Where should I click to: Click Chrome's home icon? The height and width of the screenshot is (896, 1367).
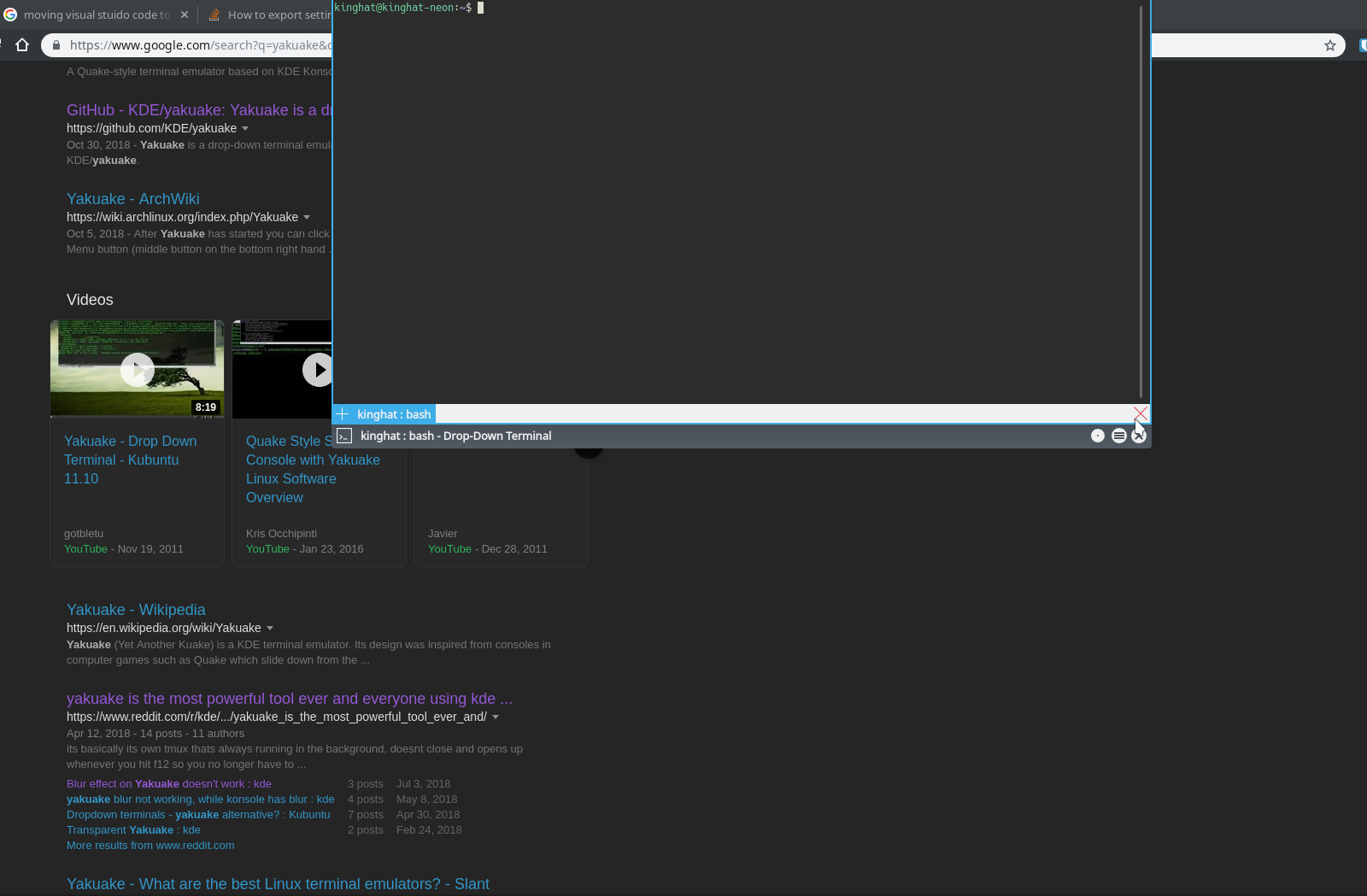[x=22, y=45]
